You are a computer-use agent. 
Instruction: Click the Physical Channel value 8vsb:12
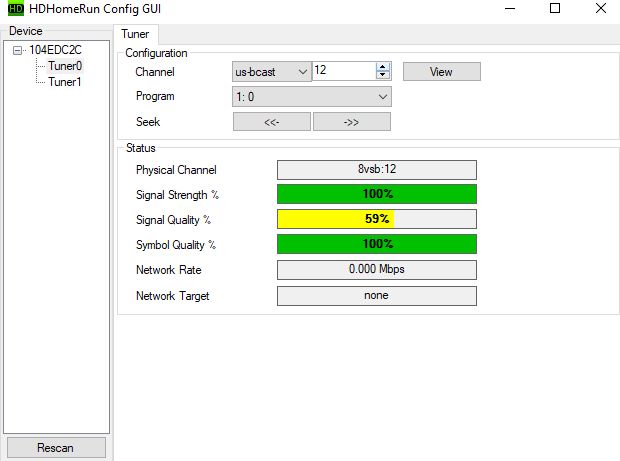pyautogui.click(x=377, y=170)
